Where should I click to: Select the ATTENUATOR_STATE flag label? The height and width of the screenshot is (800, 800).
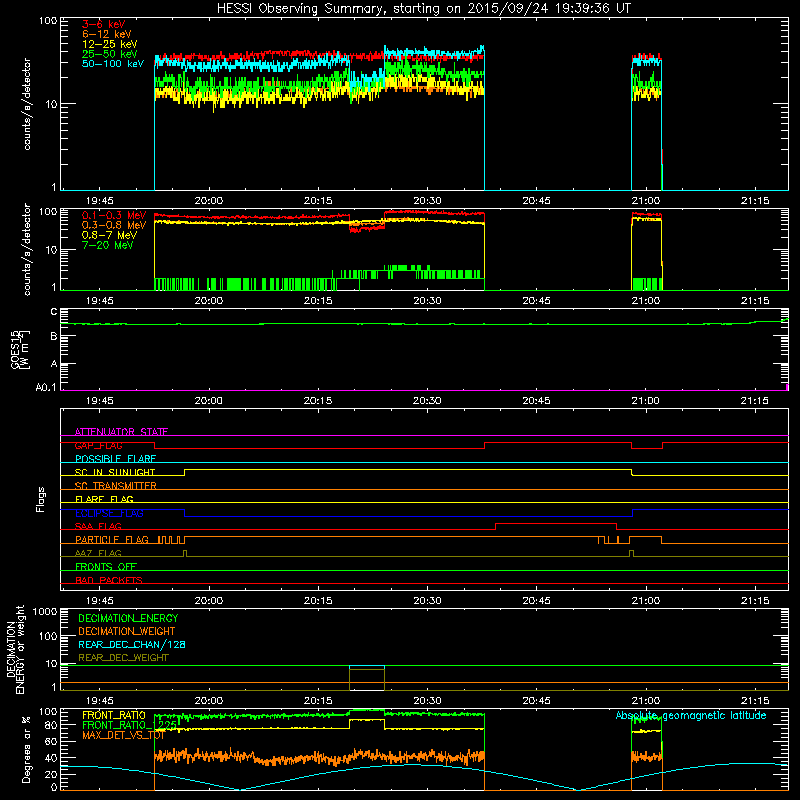pos(121,432)
